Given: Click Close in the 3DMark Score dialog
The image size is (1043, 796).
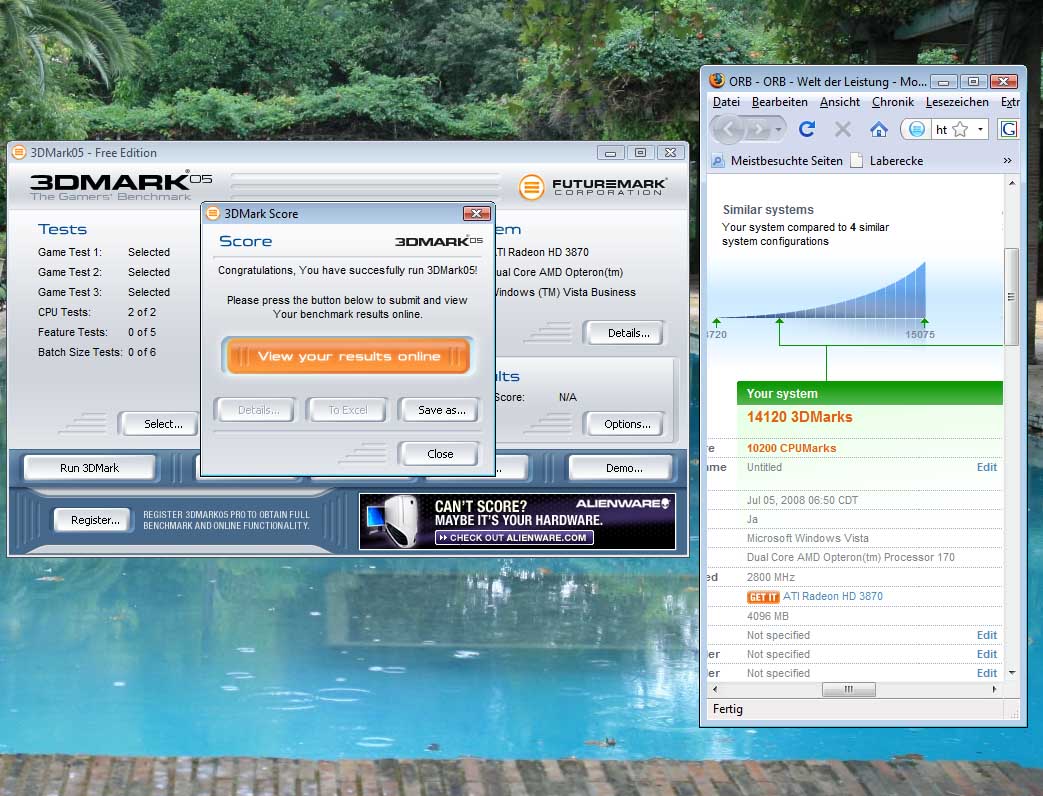Looking at the screenshot, I should 438,454.
